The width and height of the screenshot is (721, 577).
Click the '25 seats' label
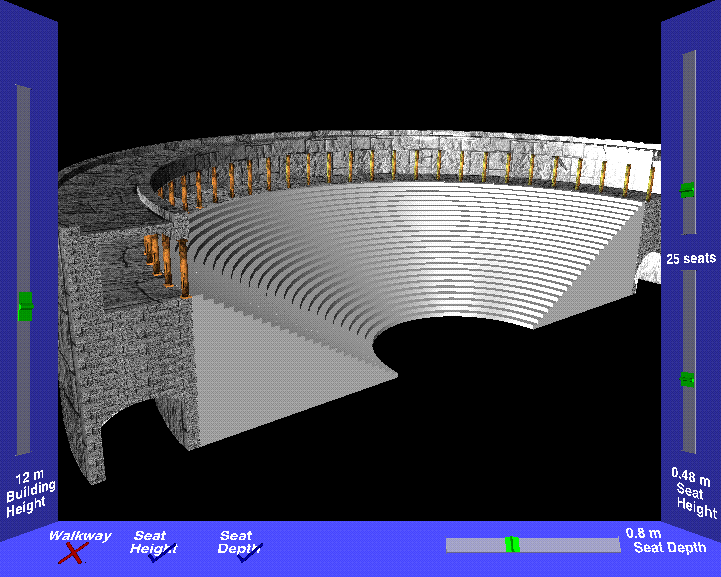tap(691, 258)
